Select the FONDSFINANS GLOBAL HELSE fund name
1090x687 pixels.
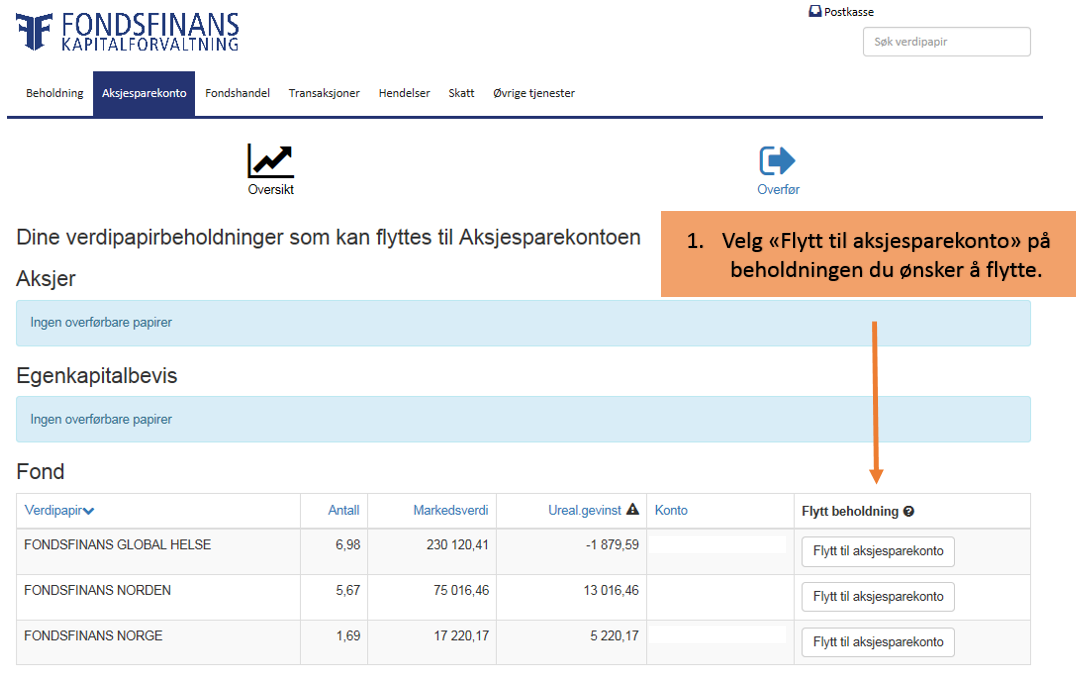117,544
